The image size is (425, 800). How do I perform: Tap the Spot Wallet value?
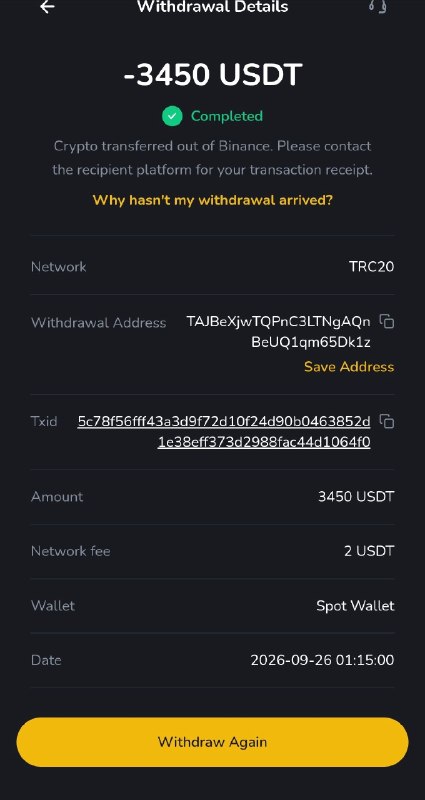(x=355, y=606)
